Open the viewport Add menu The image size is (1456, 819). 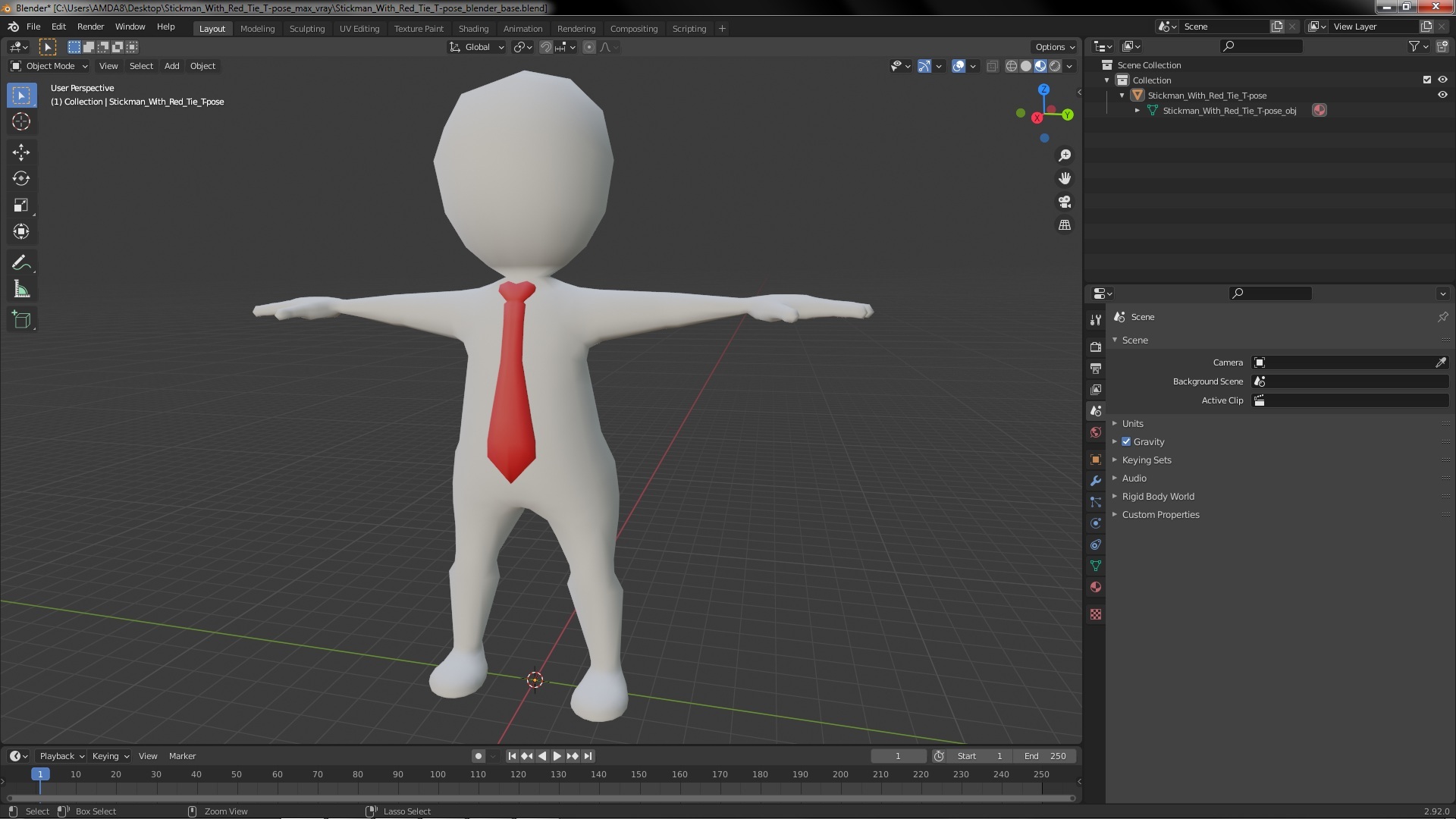point(172,66)
